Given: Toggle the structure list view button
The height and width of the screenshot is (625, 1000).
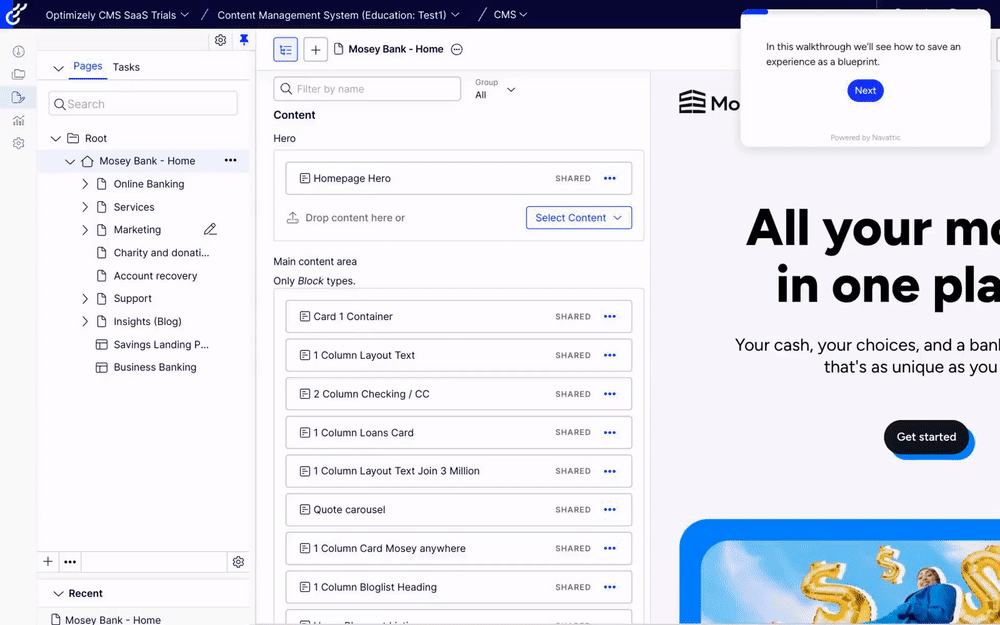Looking at the screenshot, I should click(x=286, y=49).
